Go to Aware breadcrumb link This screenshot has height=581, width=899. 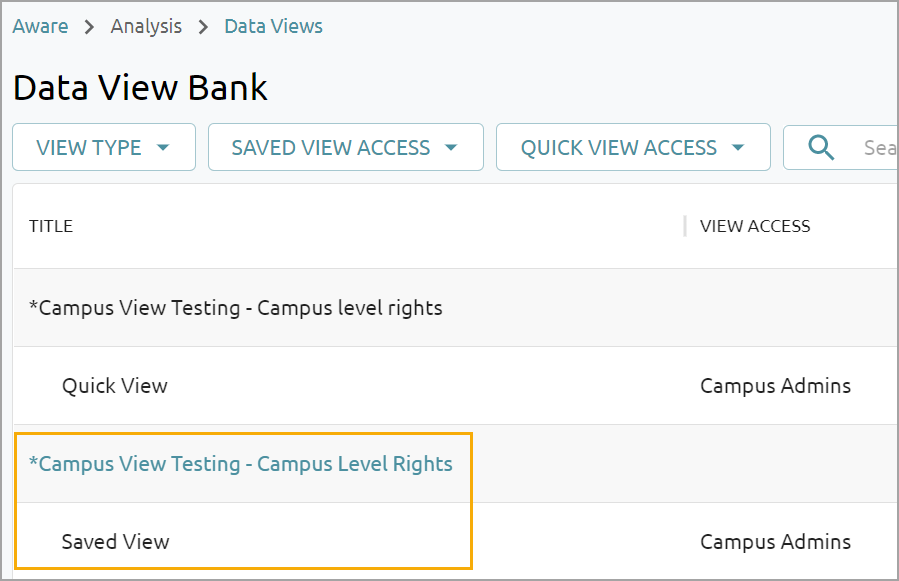click(x=40, y=26)
